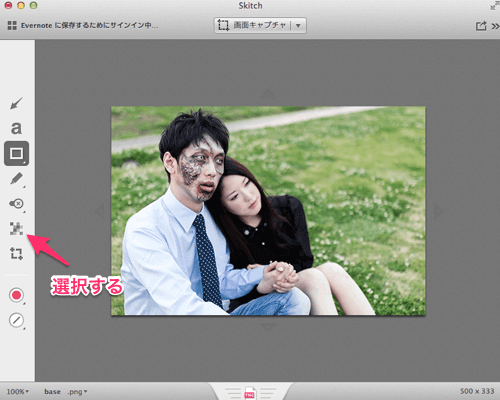
Task: Click the Evernote sign-in status icon
Action: (x=12, y=26)
